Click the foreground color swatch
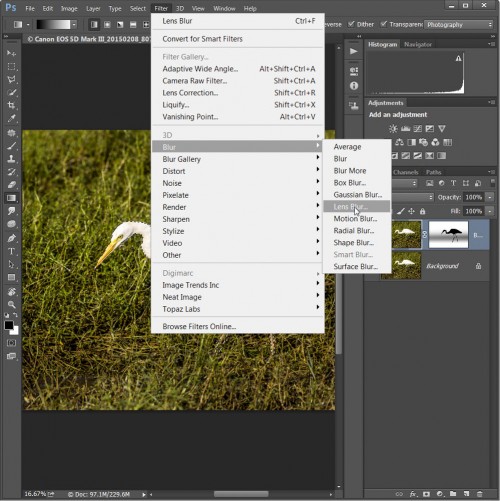 [9, 325]
